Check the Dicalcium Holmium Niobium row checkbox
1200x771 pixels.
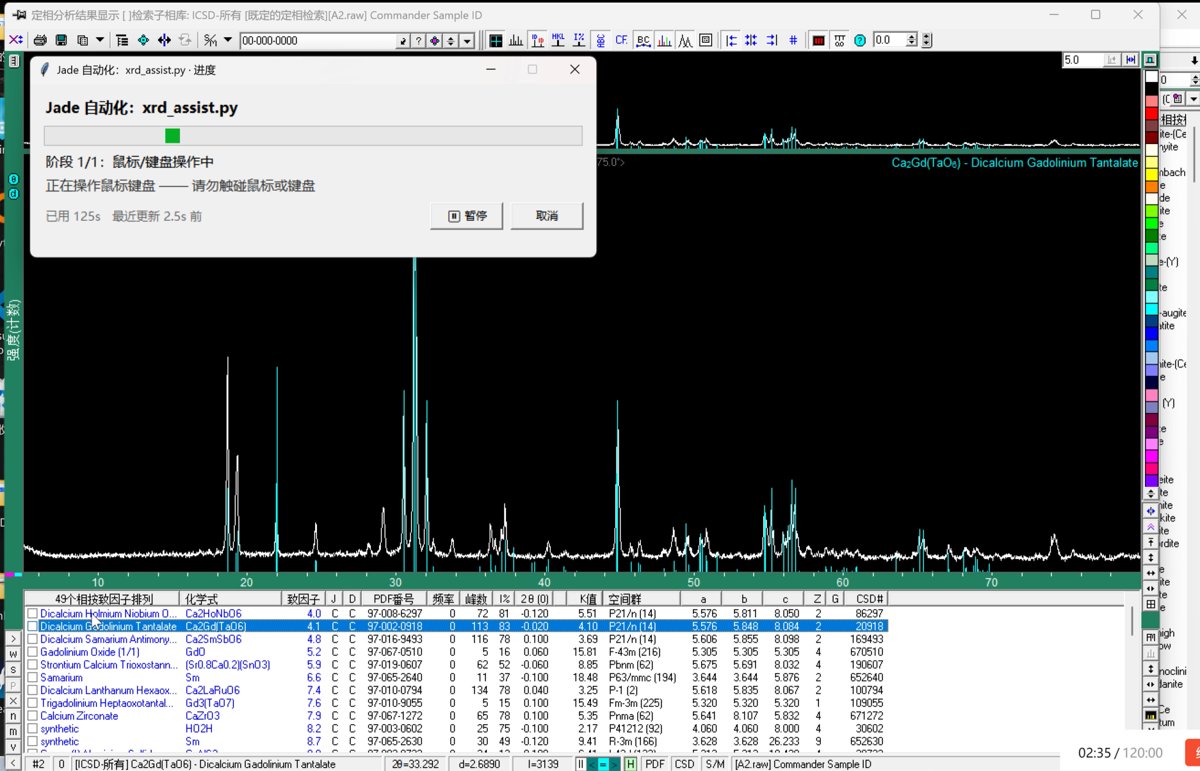coord(33,613)
